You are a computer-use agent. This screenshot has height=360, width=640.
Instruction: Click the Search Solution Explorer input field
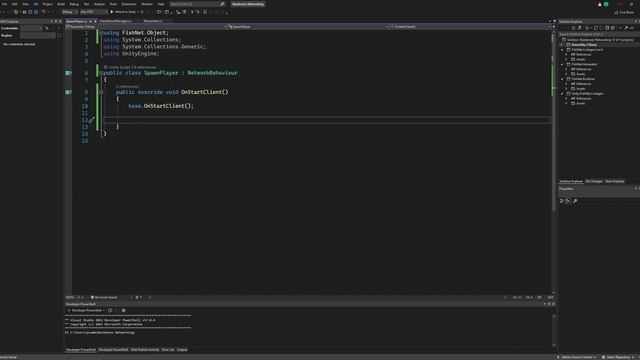tap(598, 34)
